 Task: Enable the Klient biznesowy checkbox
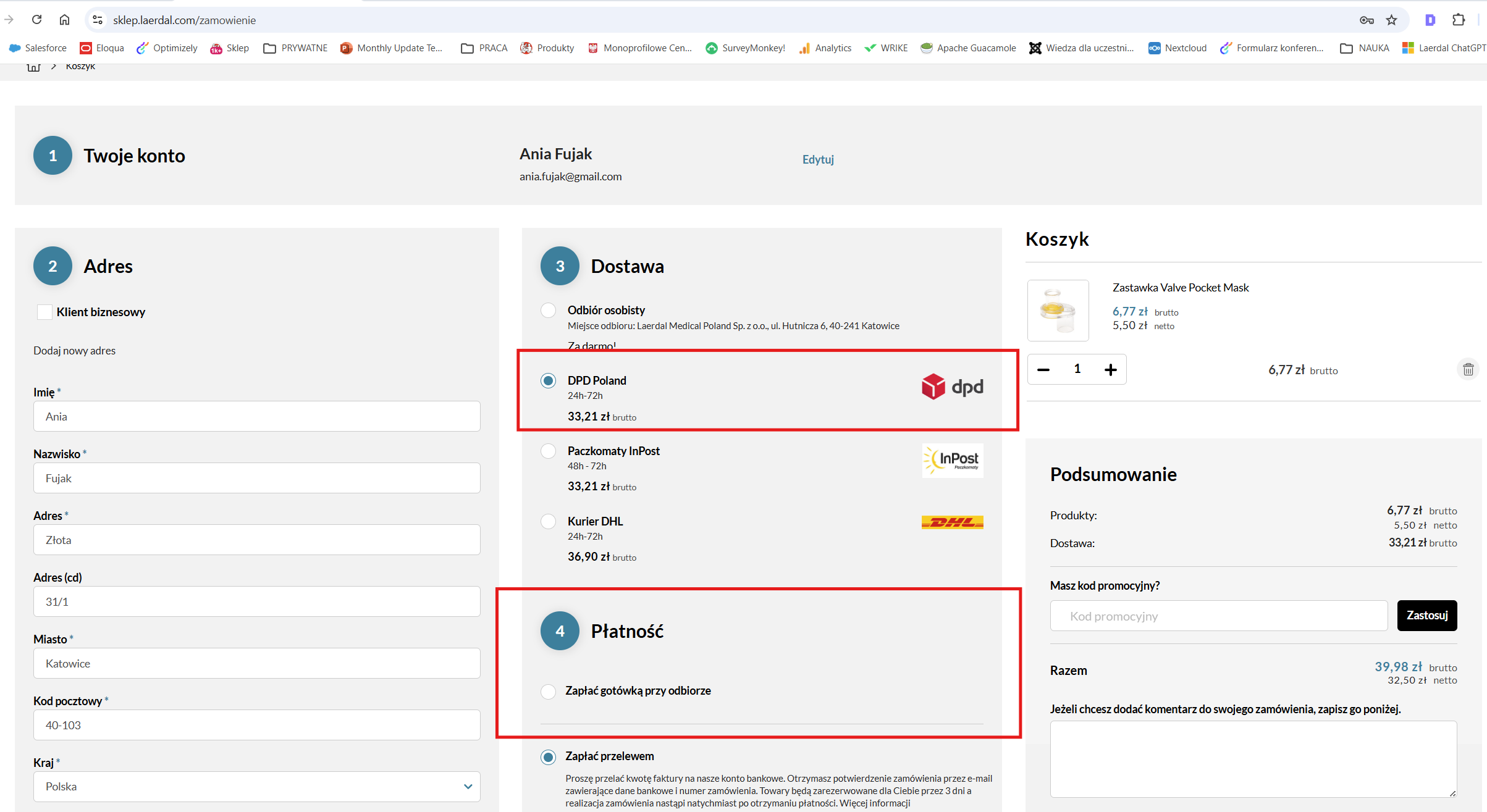coord(44,312)
